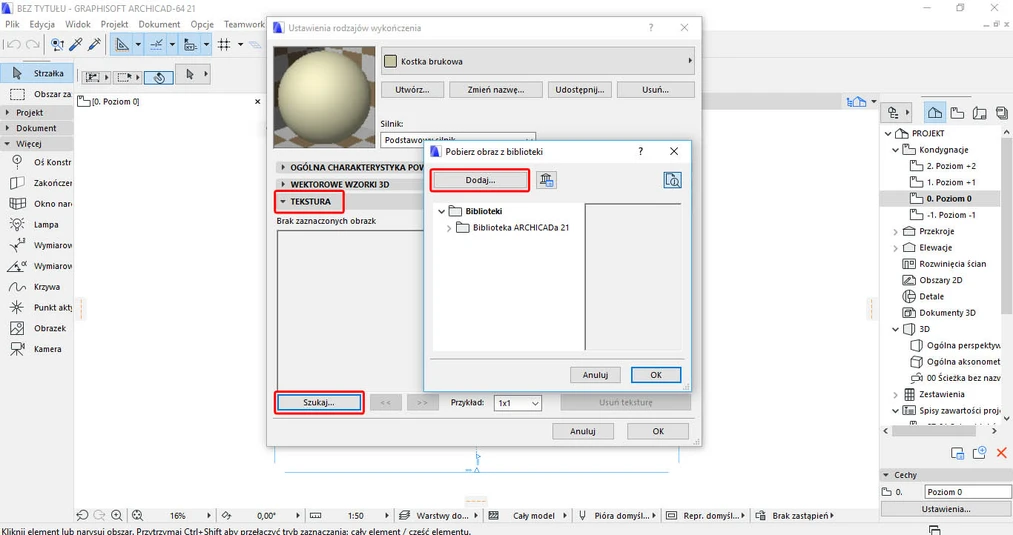Collapse the TEKSTURA section
Image resolution: width=1013 pixels, height=535 pixels.
(283, 202)
